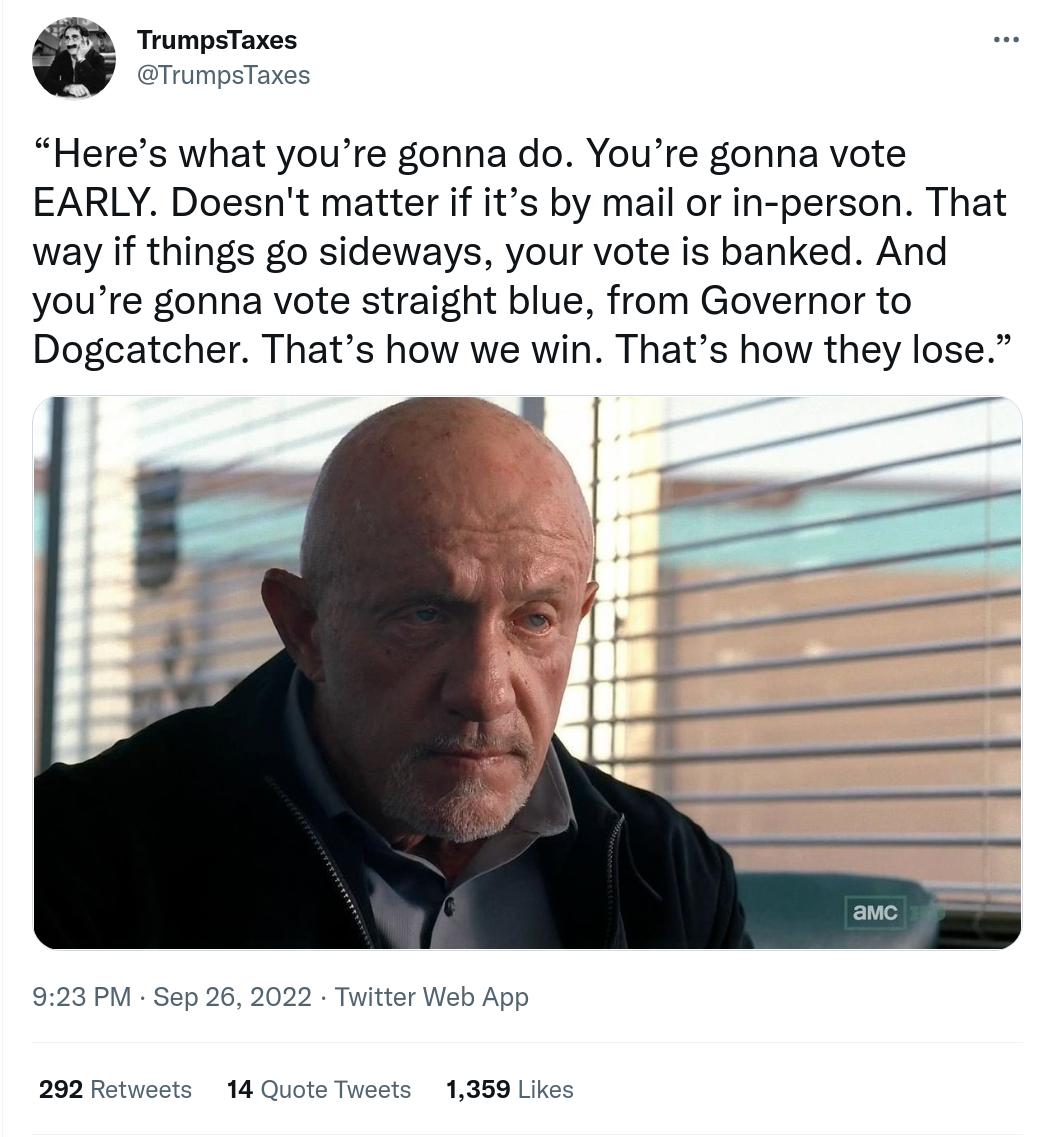Click the Retweets count number 292
This screenshot has width=1050, height=1137.
(x=61, y=1089)
